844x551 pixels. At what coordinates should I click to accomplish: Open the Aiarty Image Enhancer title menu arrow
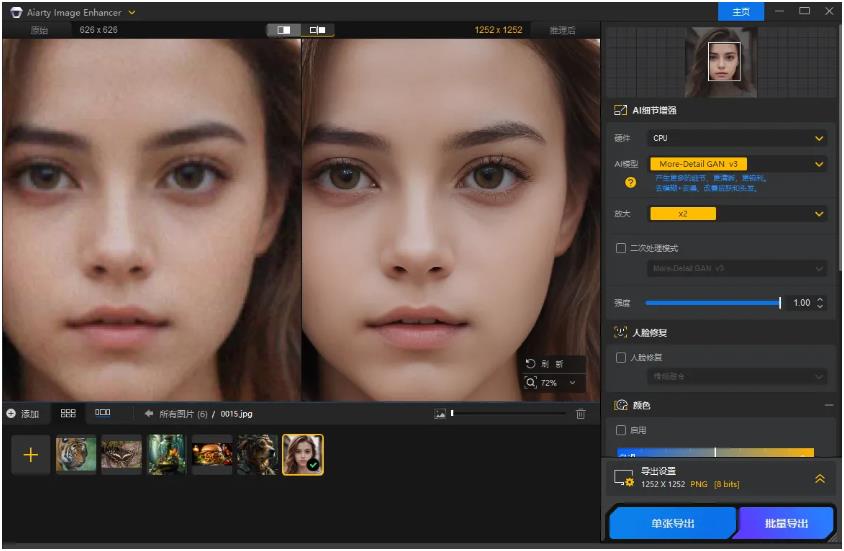click(132, 12)
